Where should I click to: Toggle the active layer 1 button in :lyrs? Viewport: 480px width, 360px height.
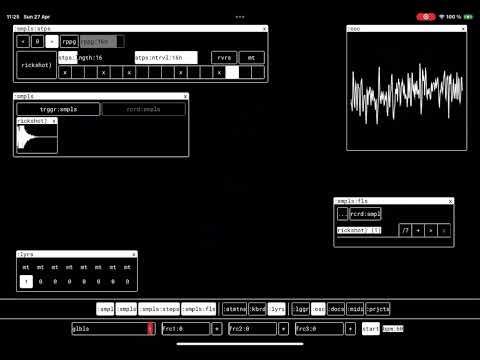(26, 281)
